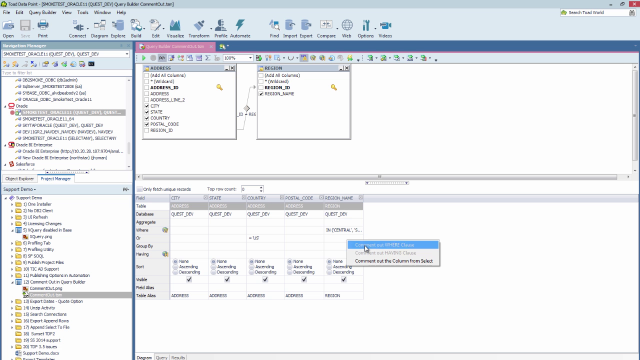Open the Transform tool
The height and width of the screenshot is (360, 640).
[199, 29]
